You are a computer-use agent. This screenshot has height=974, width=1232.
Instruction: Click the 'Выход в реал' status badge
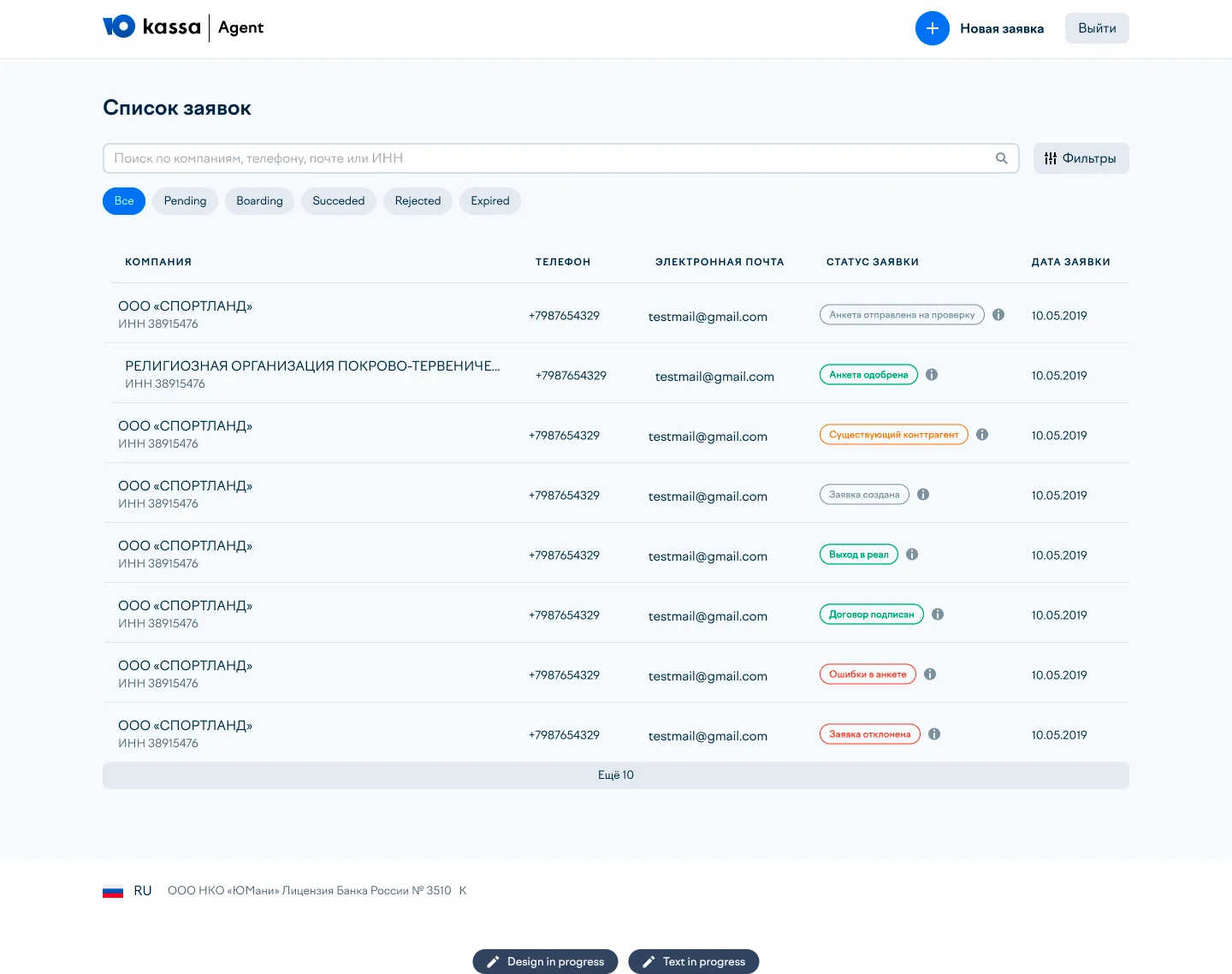858,555
